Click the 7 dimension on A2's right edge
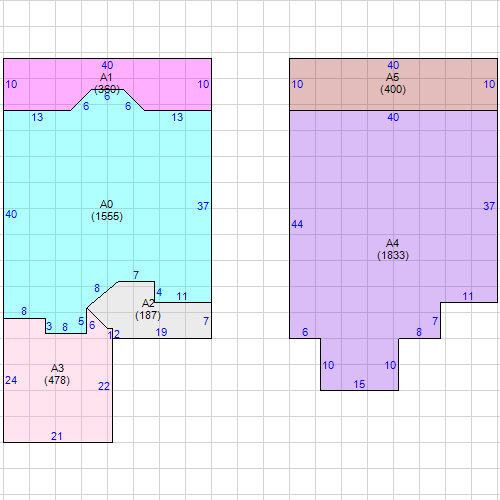This screenshot has width=500, height=500. pyautogui.click(x=206, y=321)
